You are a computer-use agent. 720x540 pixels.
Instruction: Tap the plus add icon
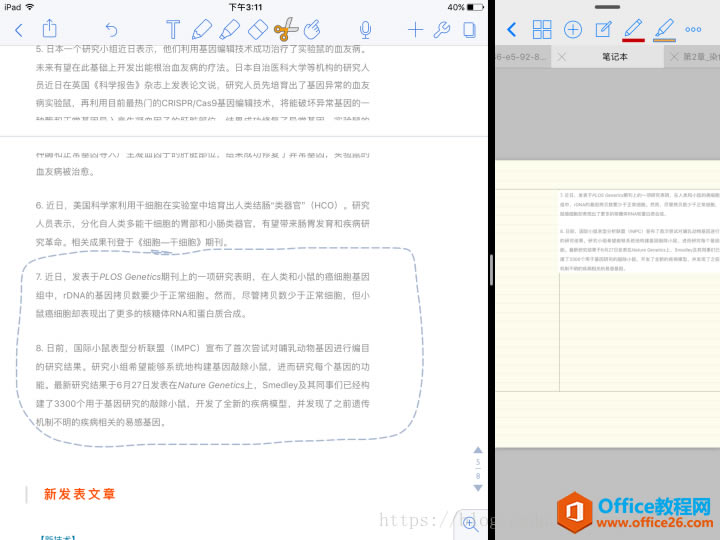tap(416, 30)
